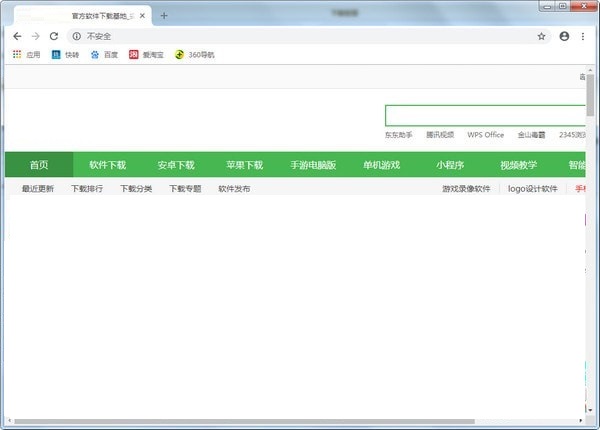
Task: Open the 应用 apps grid icon
Action: click(x=17, y=55)
